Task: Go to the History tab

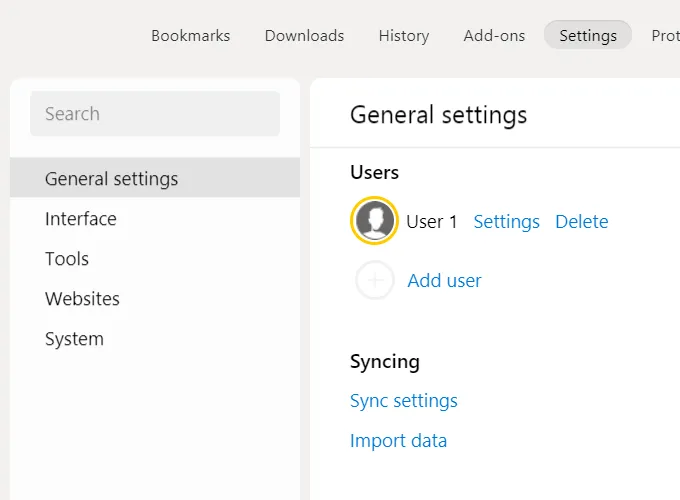Action: pos(403,35)
